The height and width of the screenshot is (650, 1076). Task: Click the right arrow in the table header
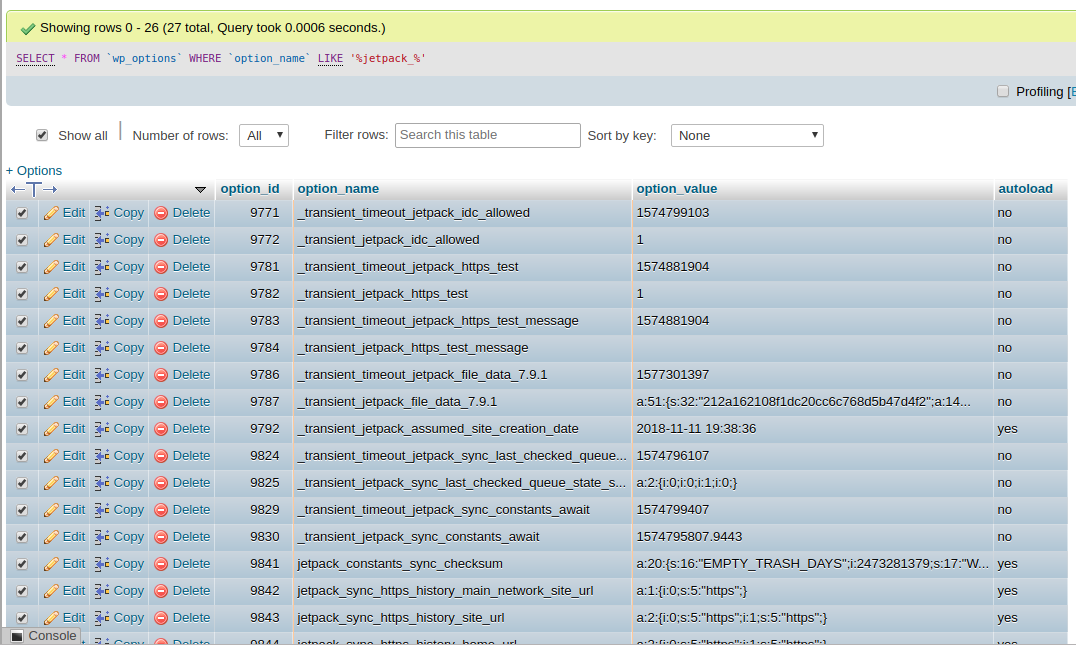(x=48, y=188)
